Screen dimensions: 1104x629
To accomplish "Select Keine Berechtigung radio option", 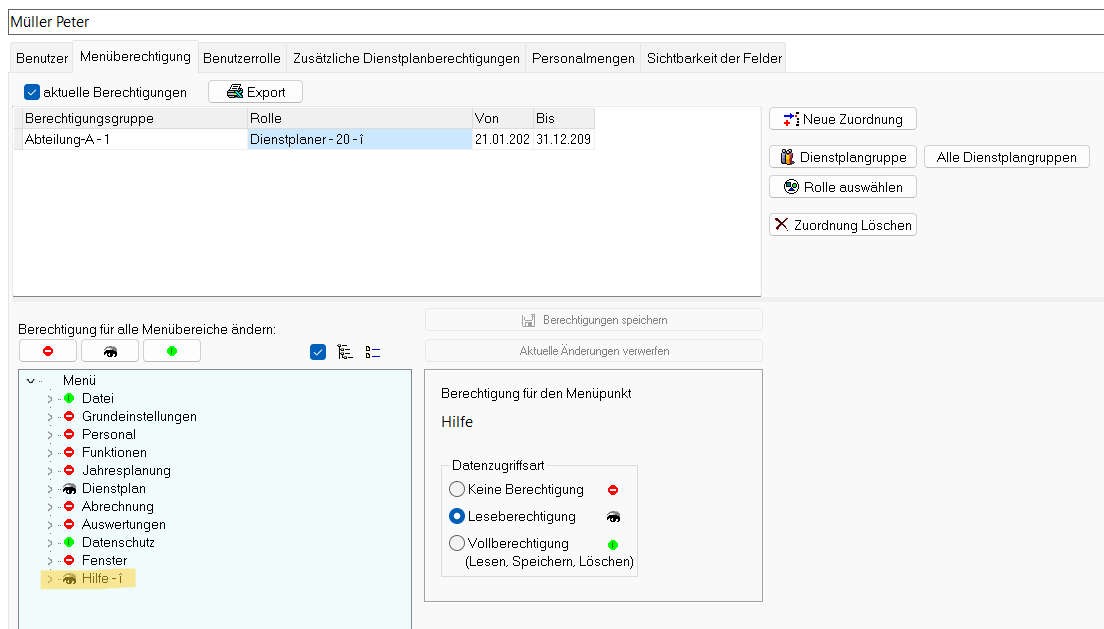I will [457, 490].
